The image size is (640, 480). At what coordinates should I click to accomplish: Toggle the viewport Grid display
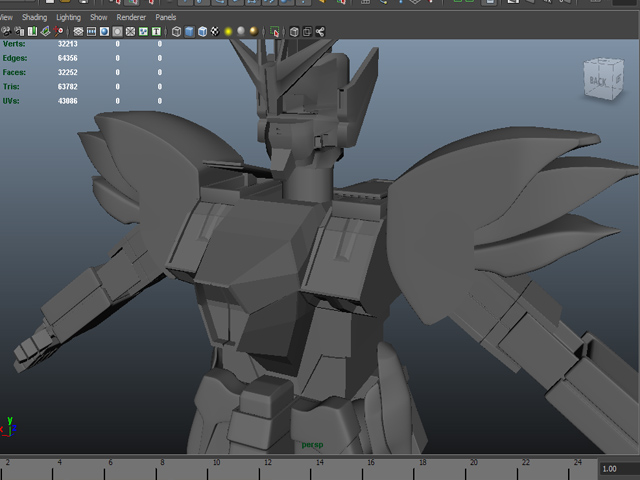pyautogui.click(x=78, y=31)
